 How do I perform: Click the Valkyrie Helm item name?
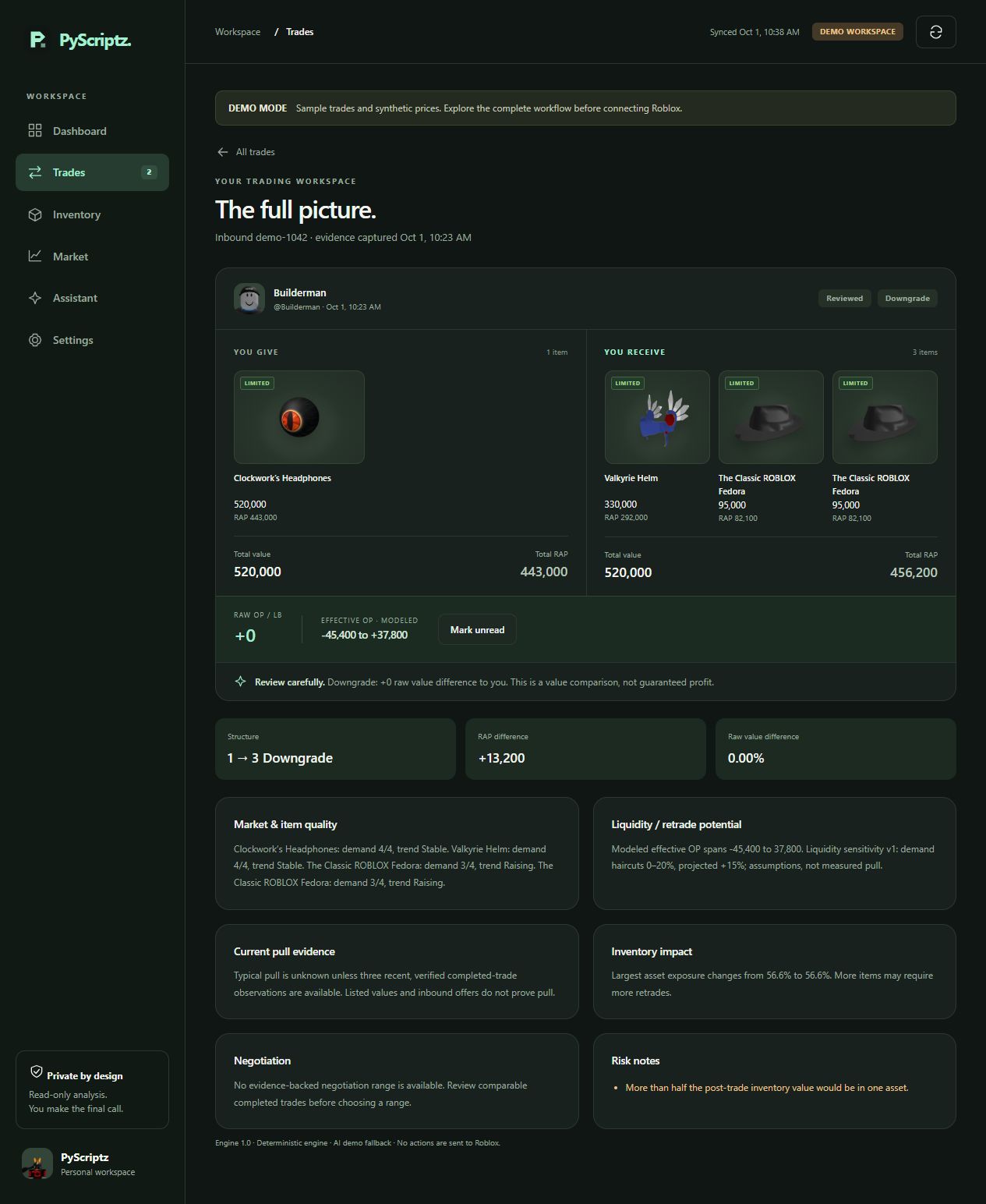[631, 478]
